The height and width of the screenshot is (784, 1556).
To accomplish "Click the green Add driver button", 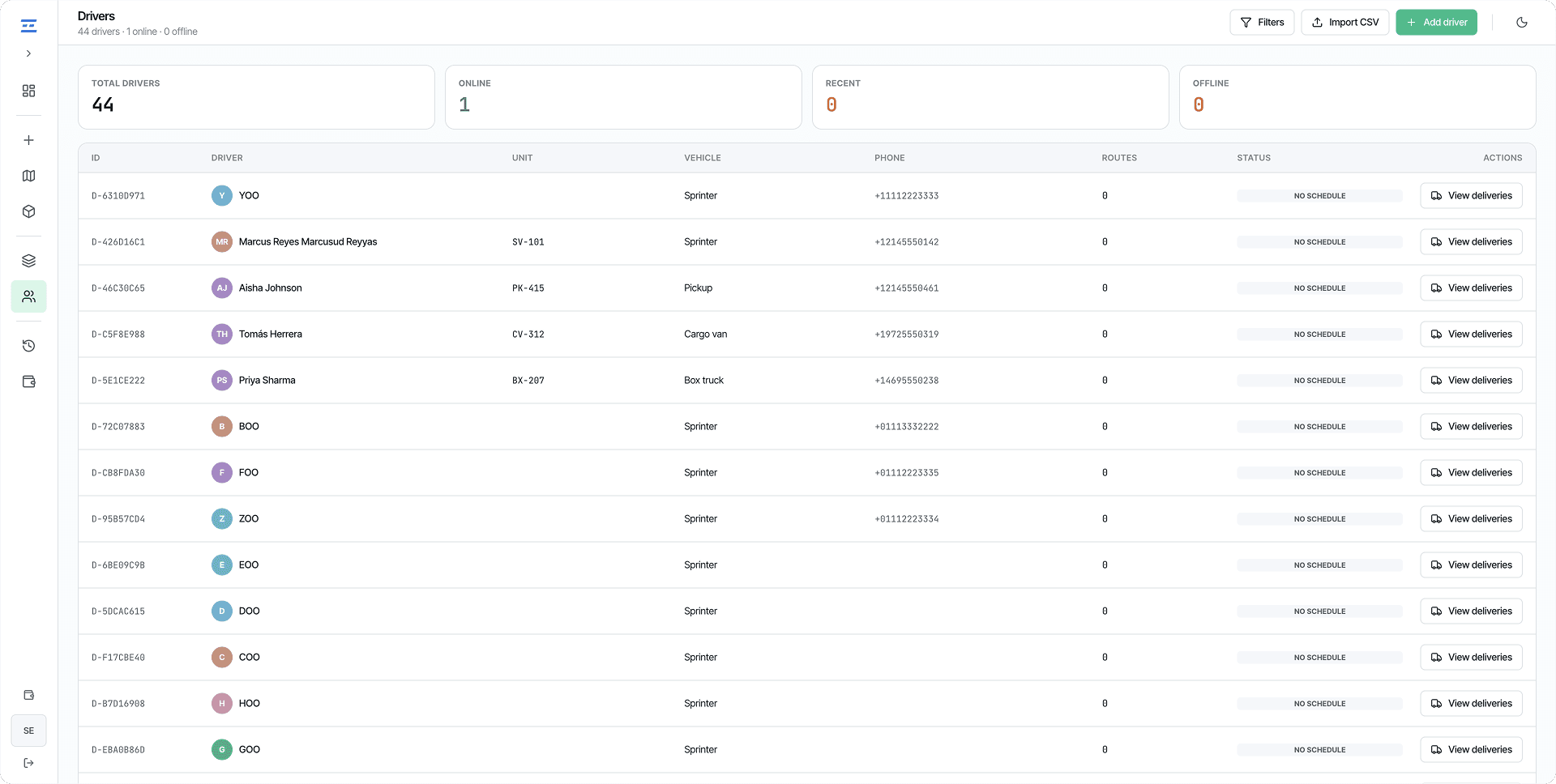I will tap(1436, 23).
